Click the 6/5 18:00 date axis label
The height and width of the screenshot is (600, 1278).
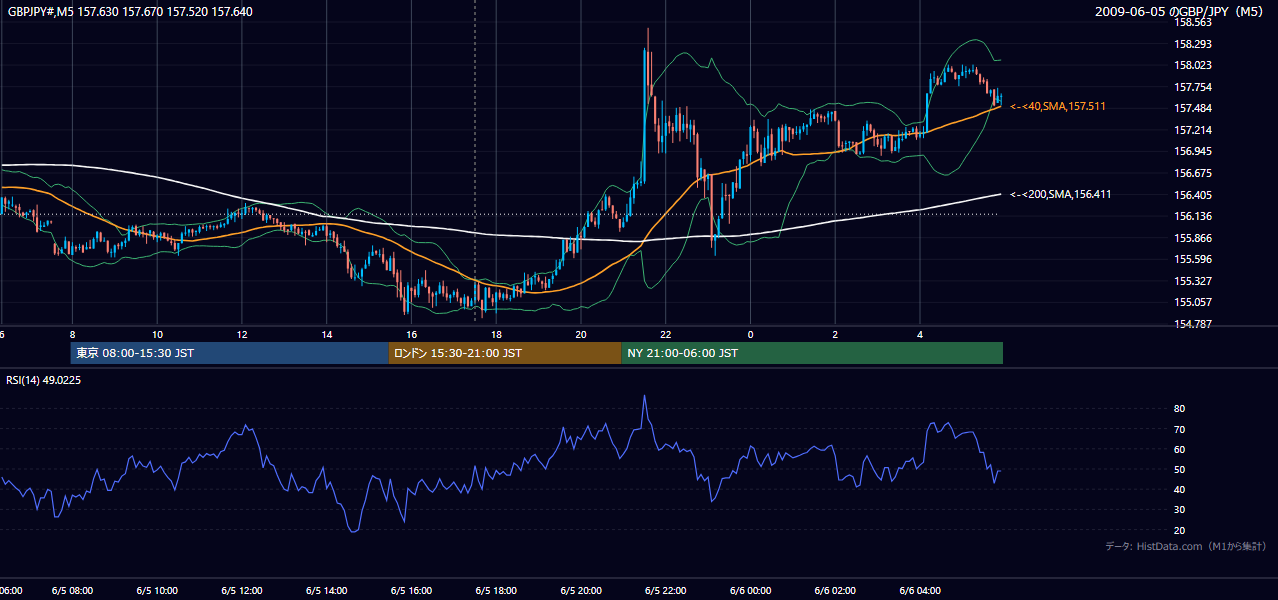click(x=496, y=591)
